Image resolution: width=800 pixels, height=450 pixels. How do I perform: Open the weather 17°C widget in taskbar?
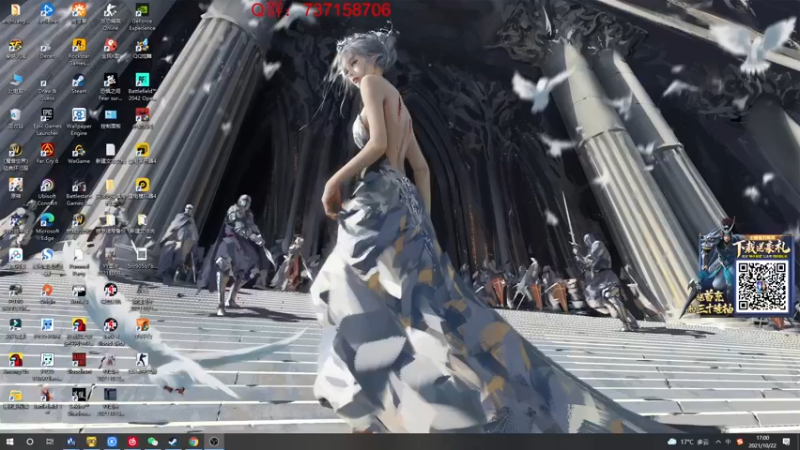click(688, 442)
